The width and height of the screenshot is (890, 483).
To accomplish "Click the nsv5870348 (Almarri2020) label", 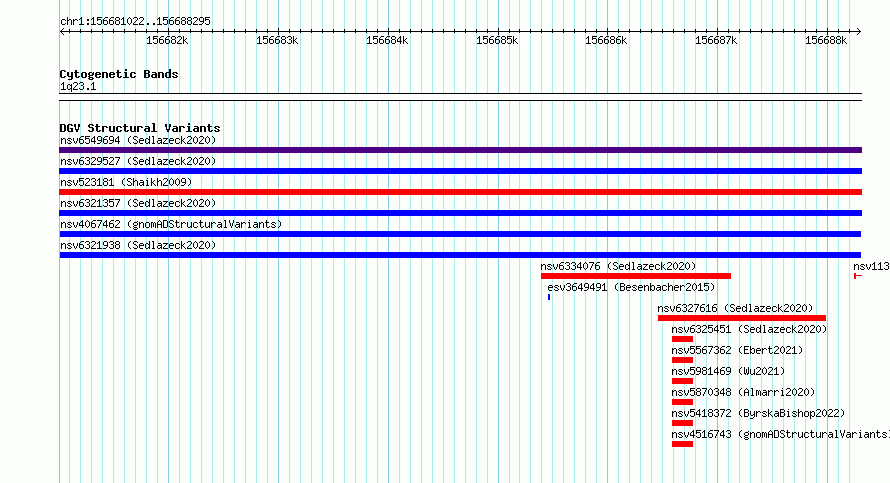I will point(743,392).
